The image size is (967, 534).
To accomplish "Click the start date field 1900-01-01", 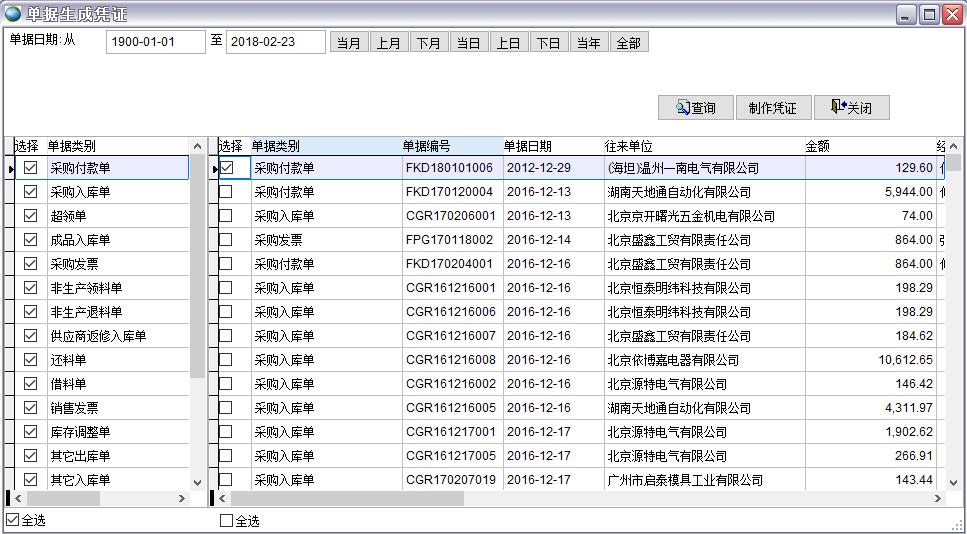I will pyautogui.click(x=155, y=42).
